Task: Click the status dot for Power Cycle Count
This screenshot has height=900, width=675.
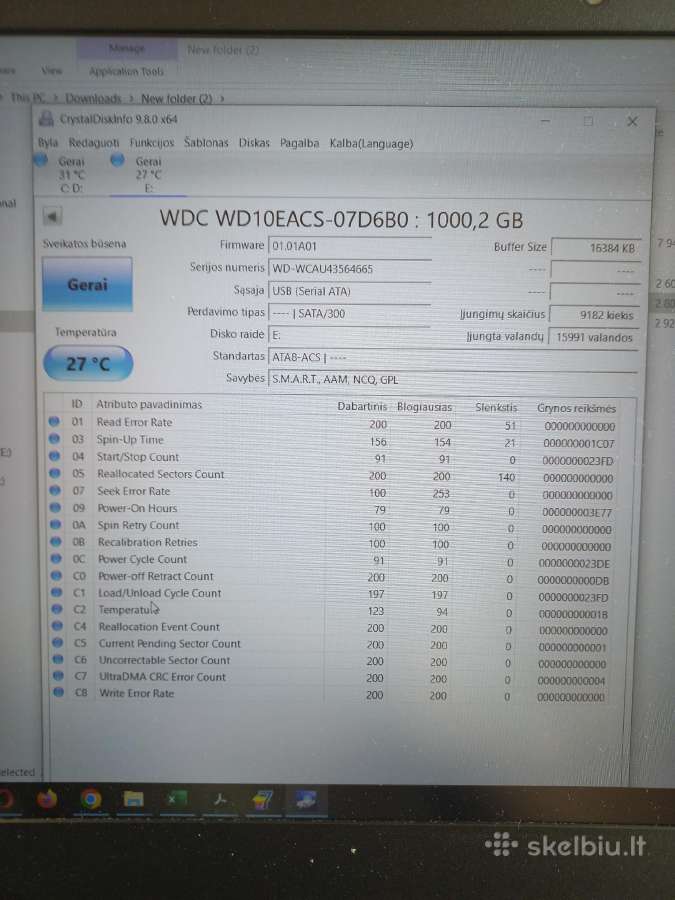Action: (x=56, y=558)
